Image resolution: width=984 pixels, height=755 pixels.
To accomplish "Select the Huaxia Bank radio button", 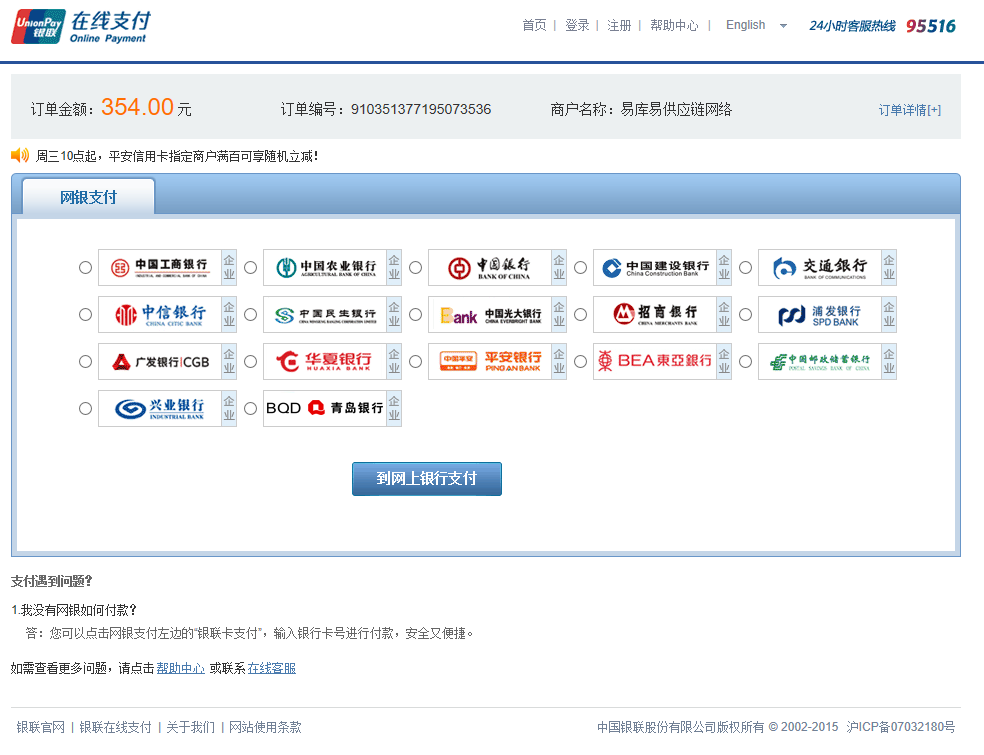I will (x=250, y=361).
